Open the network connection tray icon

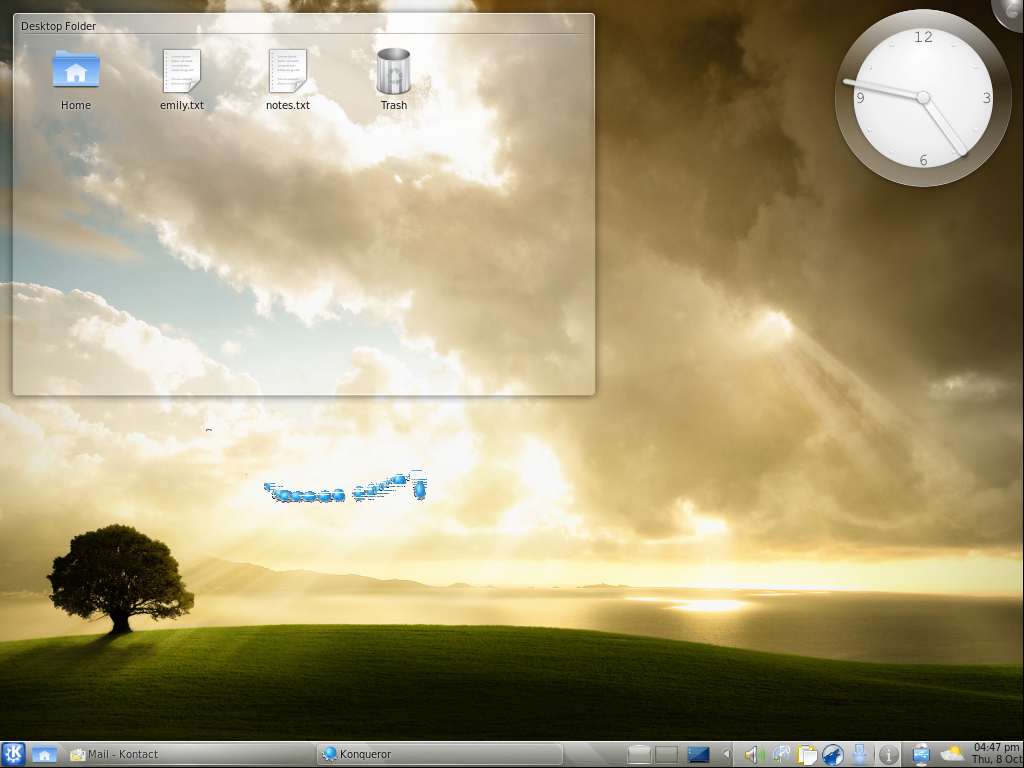click(x=780, y=754)
